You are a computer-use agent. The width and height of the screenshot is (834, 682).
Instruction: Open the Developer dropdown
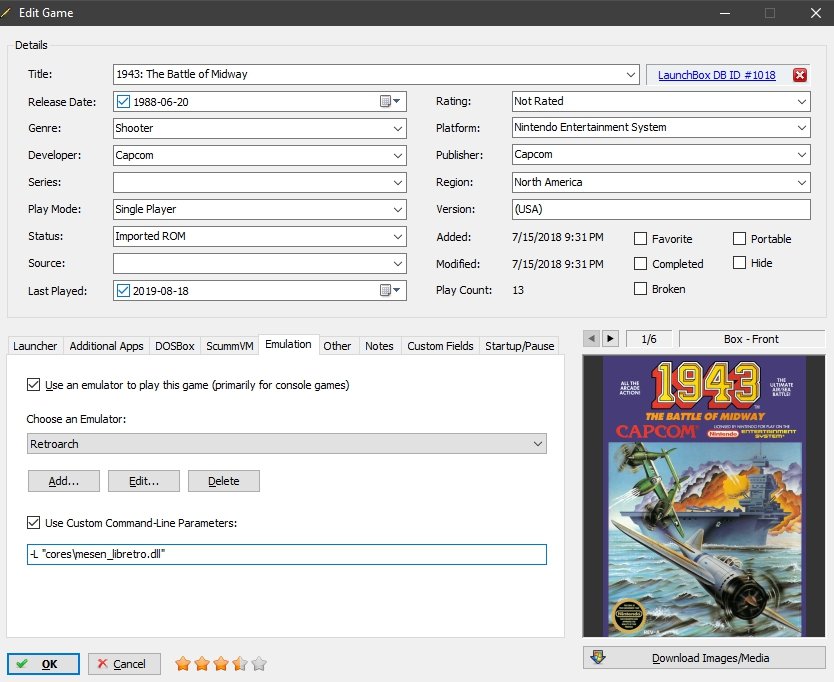click(397, 155)
